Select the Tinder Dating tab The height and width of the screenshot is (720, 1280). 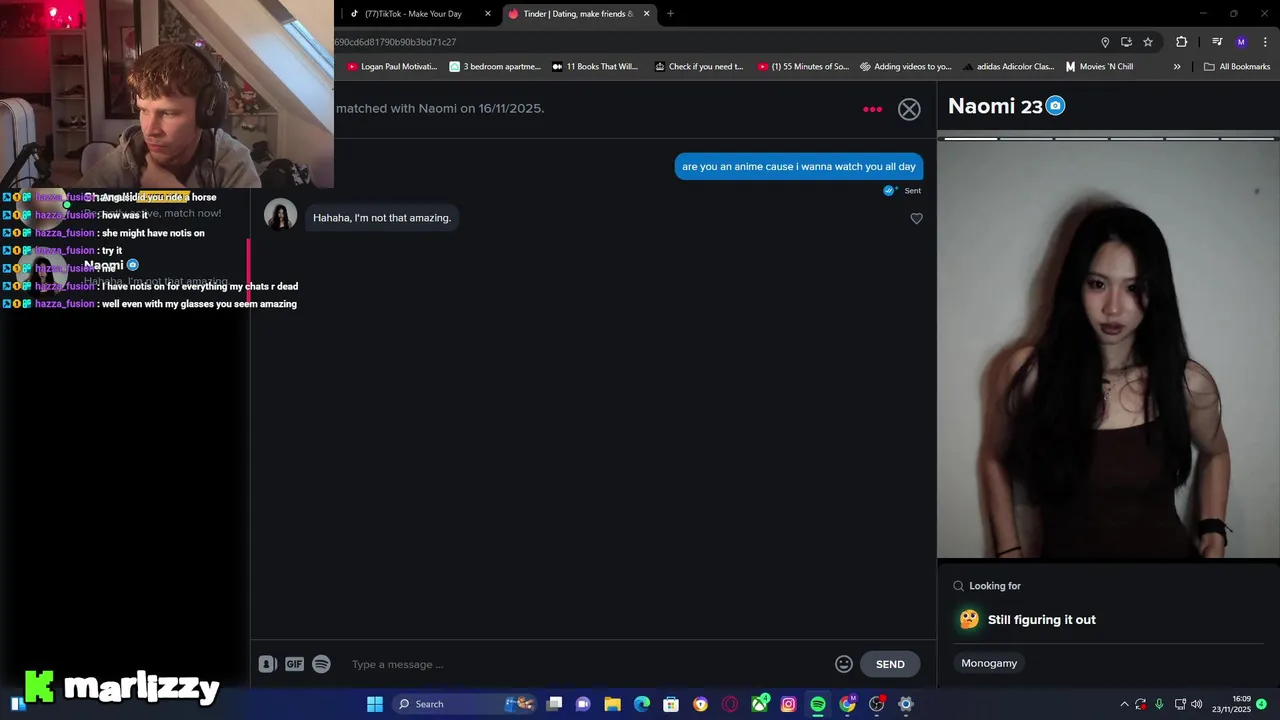pos(578,14)
